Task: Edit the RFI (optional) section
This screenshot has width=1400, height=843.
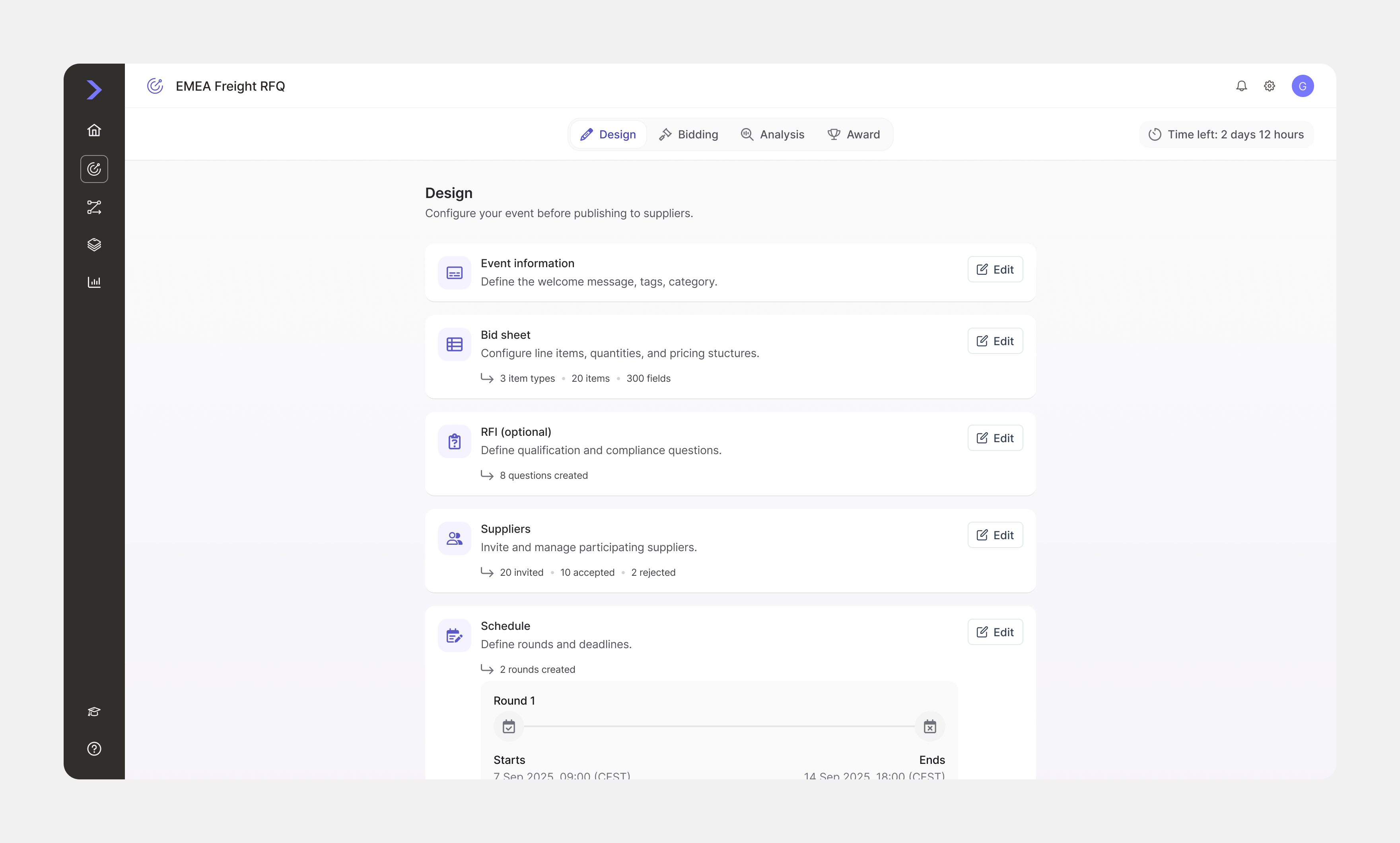Action: pos(995,438)
